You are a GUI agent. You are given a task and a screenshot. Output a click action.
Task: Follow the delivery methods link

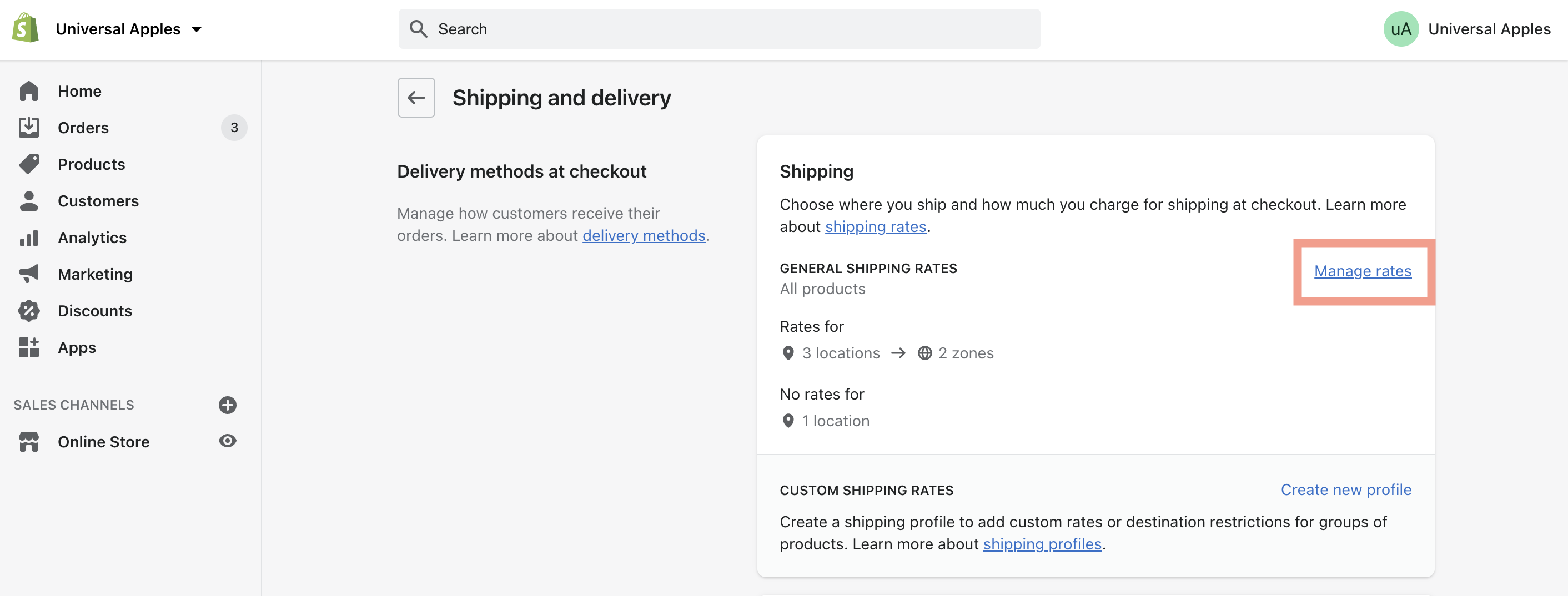[x=644, y=235]
